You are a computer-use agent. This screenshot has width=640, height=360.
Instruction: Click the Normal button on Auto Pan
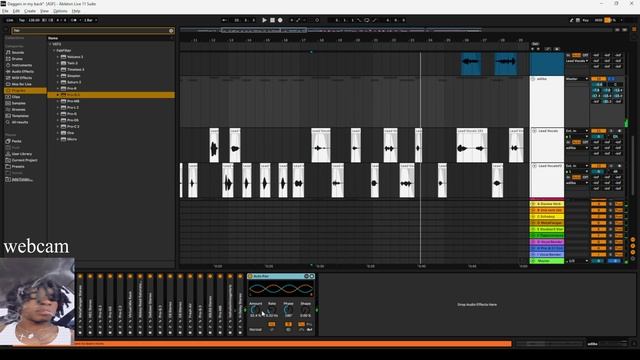256,329
